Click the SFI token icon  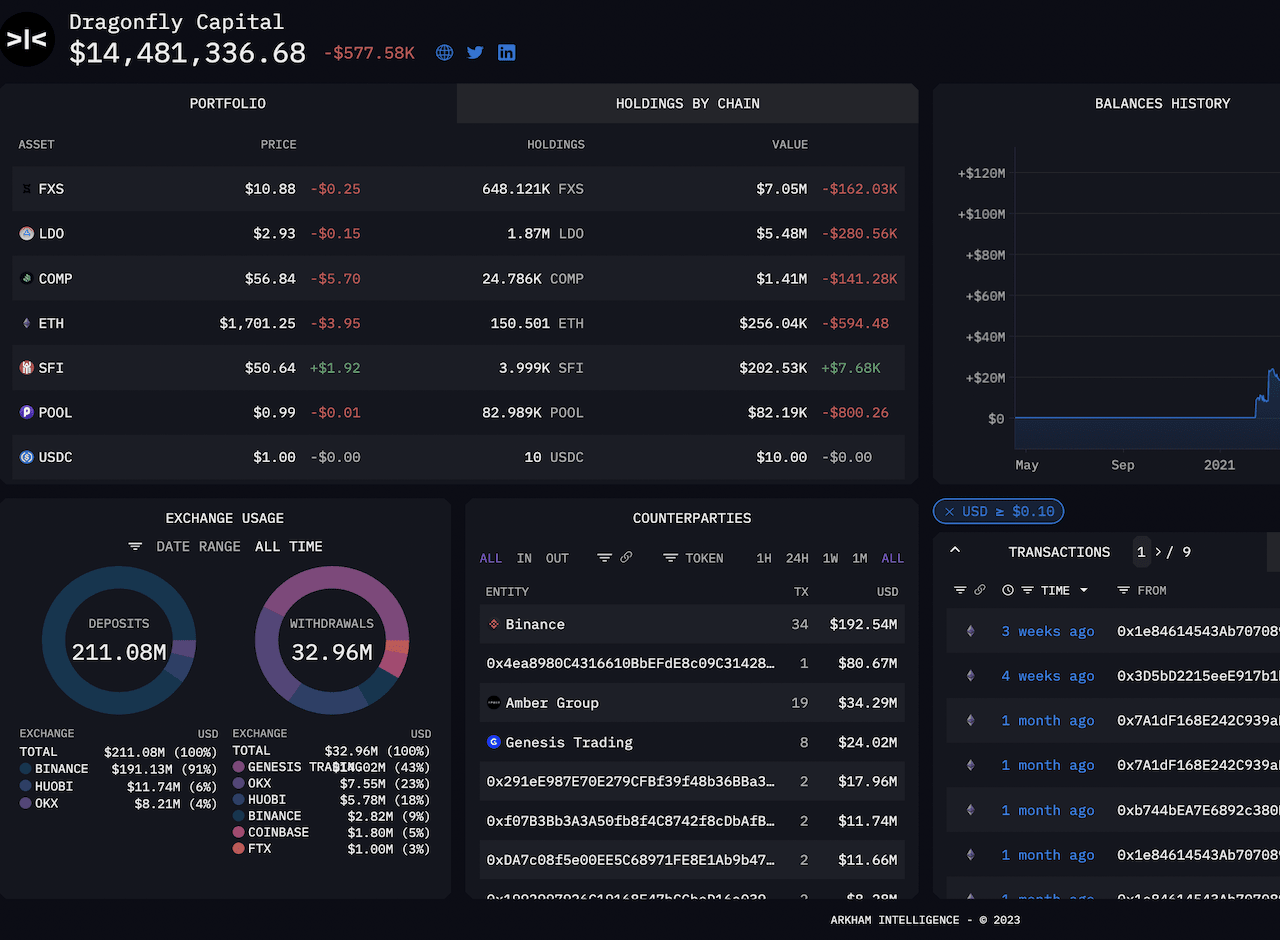pos(27,368)
